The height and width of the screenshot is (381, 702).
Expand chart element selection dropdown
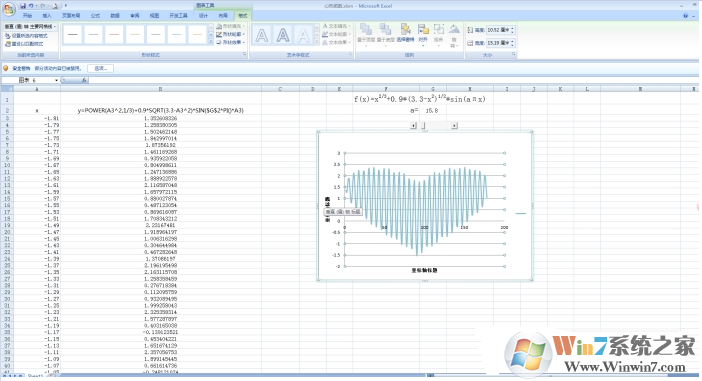click(55, 27)
